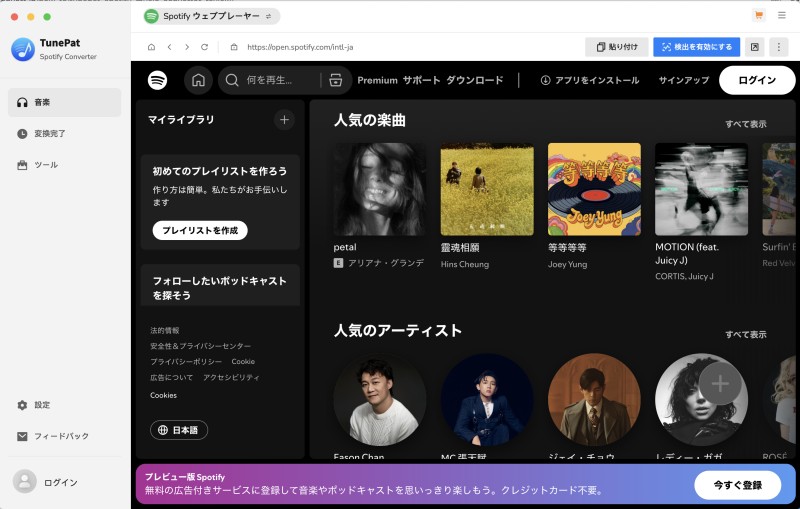Click the browser home icon beside back arrow
The height and width of the screenshot is (509, 800).
click(x=152, y=47)
